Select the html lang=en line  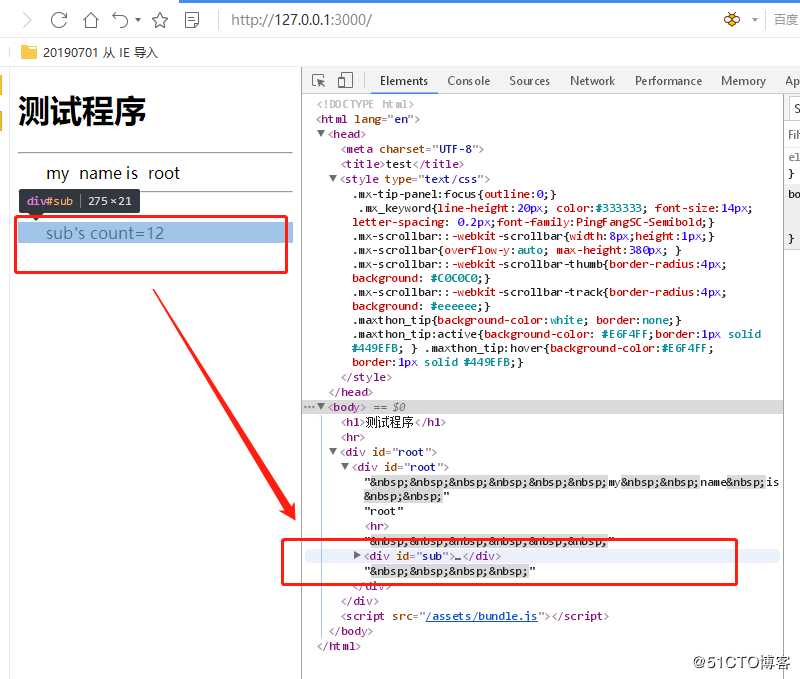pyautogui.click(x=368, y=119)
